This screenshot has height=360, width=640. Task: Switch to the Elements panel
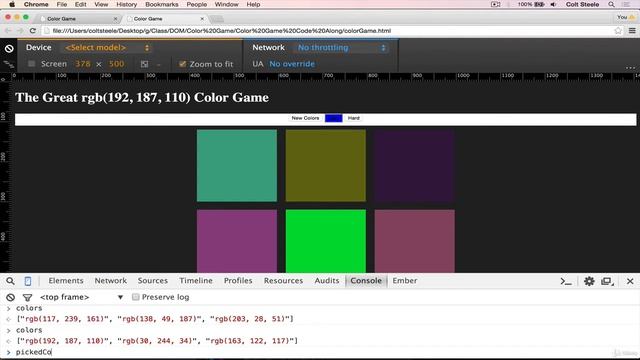coord(66,281)
